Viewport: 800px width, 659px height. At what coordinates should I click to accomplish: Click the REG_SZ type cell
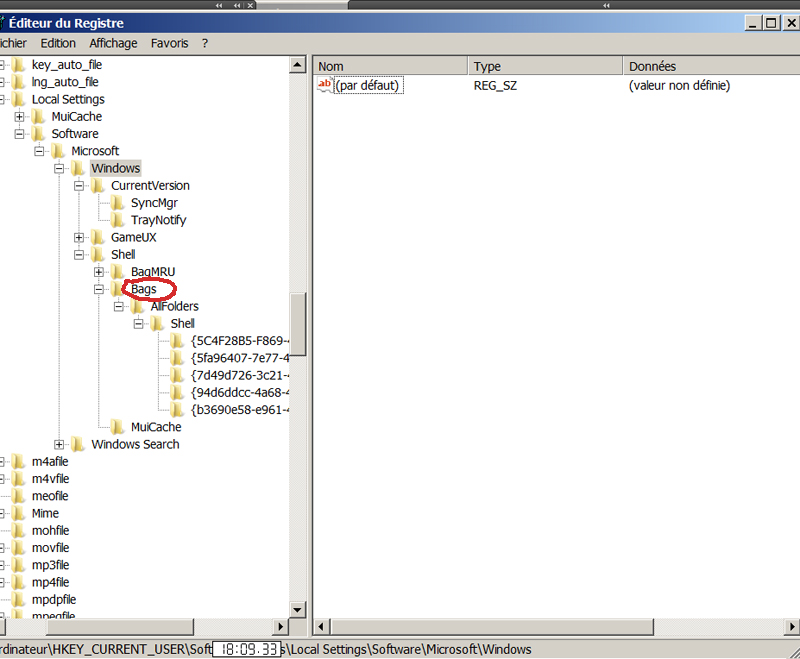pos(495,86)
